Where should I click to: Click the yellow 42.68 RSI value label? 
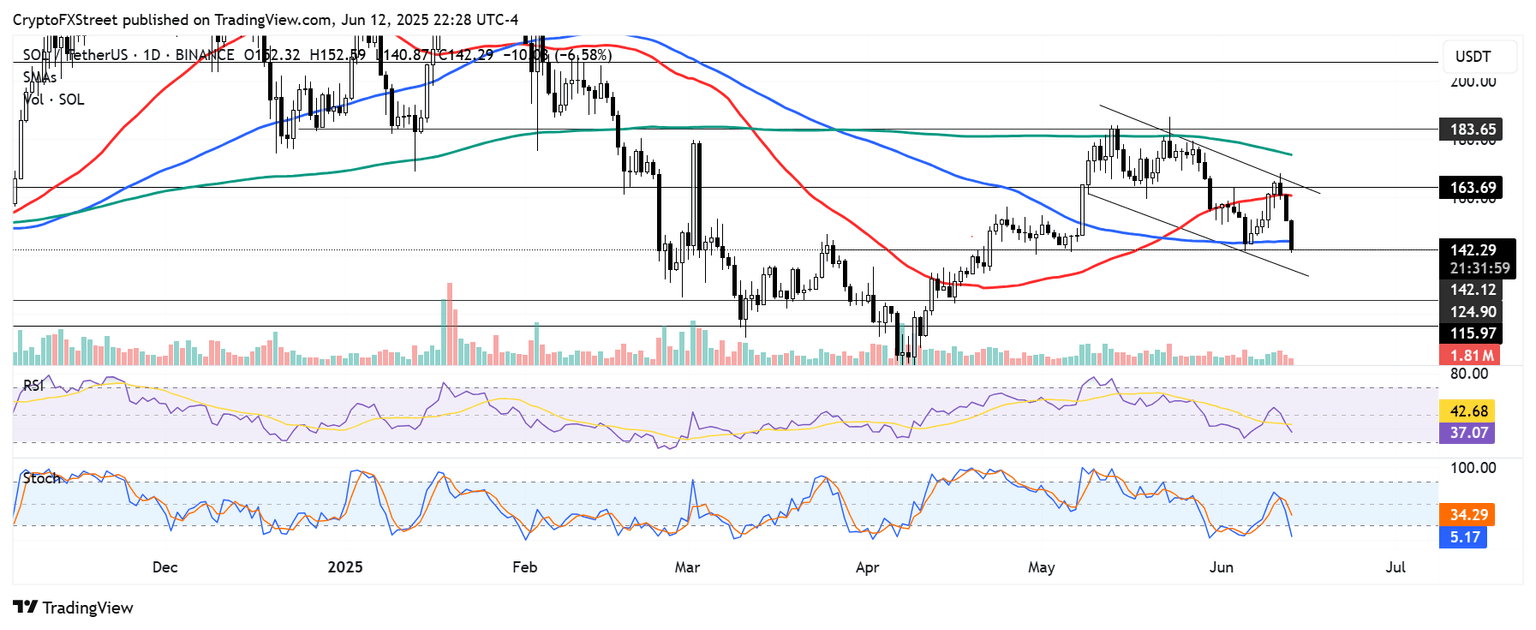pos(1467,410)
